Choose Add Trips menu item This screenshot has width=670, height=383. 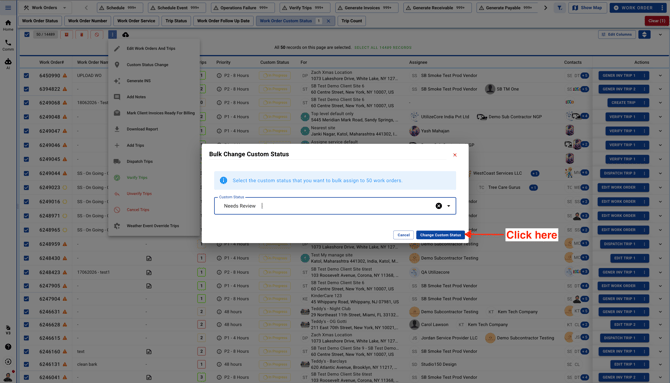point(154,145)
